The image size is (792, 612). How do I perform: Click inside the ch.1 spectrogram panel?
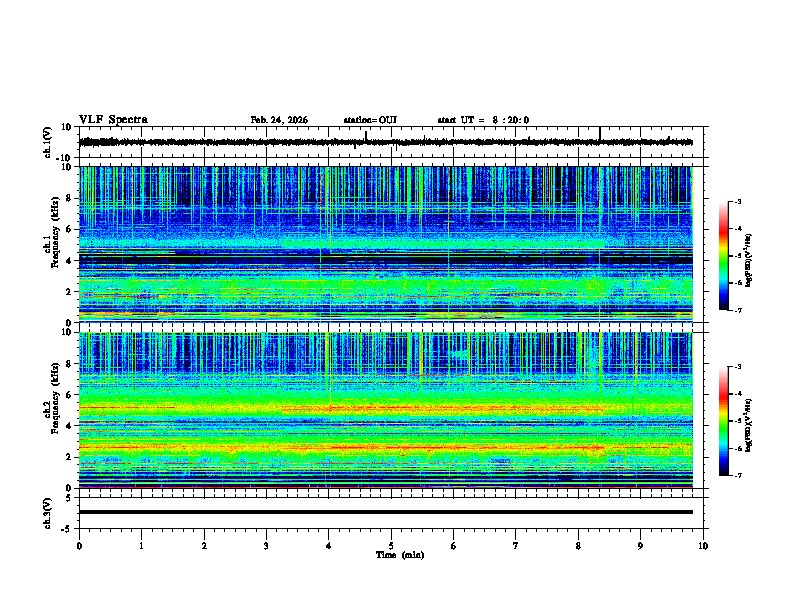386,244
